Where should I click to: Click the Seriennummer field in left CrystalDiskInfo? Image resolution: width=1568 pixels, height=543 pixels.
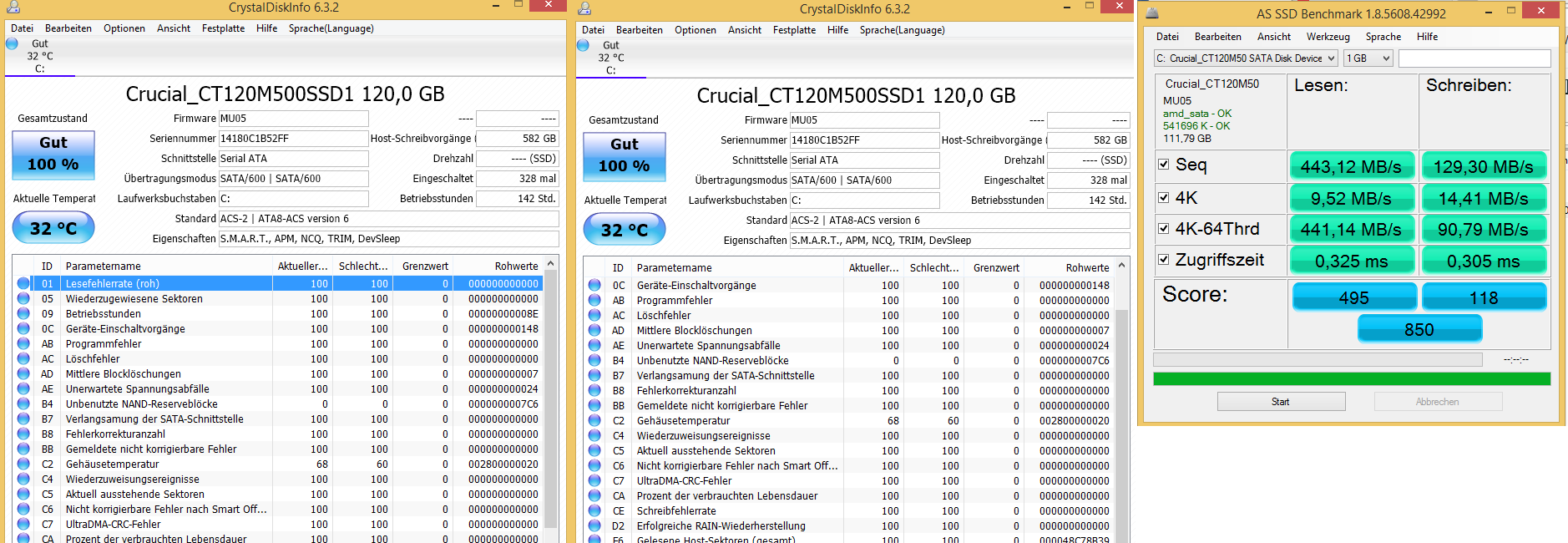point(293,139)
